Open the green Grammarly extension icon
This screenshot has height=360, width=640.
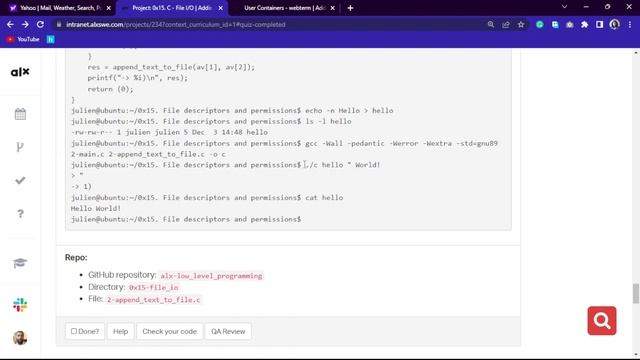(x=540, y=24)
